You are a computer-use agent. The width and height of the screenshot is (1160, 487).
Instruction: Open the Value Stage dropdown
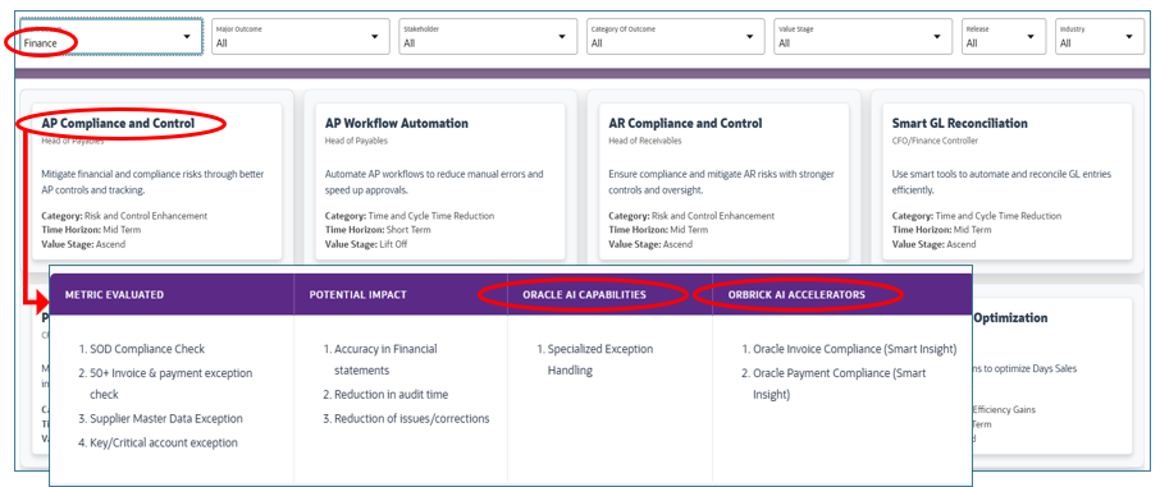[863, 36]
